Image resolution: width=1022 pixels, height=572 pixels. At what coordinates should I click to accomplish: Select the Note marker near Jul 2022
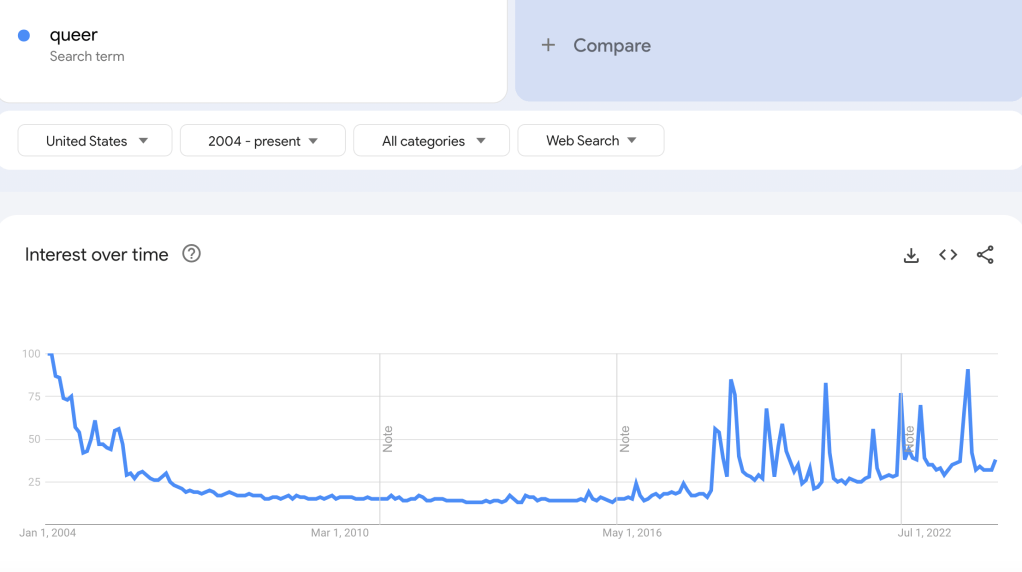pyautogui.click(x=910, y=438)
